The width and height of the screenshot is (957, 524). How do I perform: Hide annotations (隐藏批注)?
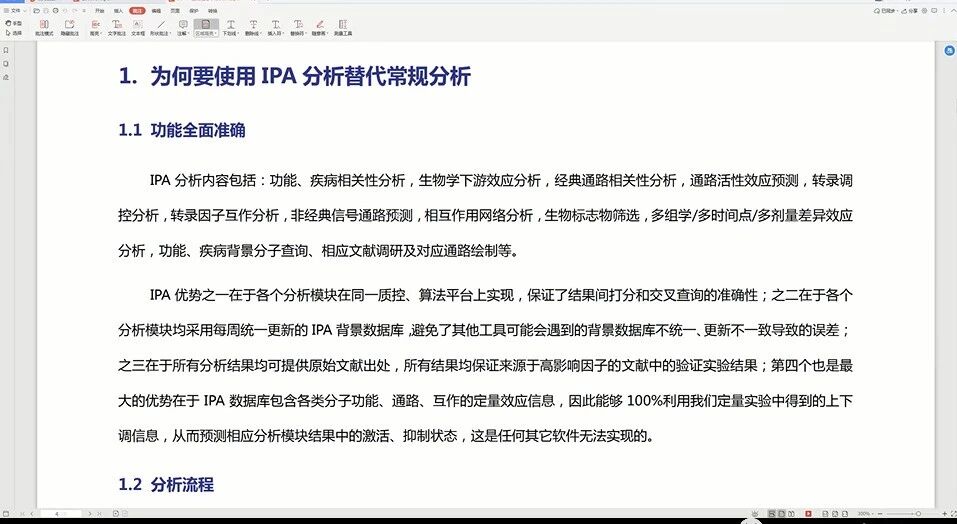click(x=70, y=28)
